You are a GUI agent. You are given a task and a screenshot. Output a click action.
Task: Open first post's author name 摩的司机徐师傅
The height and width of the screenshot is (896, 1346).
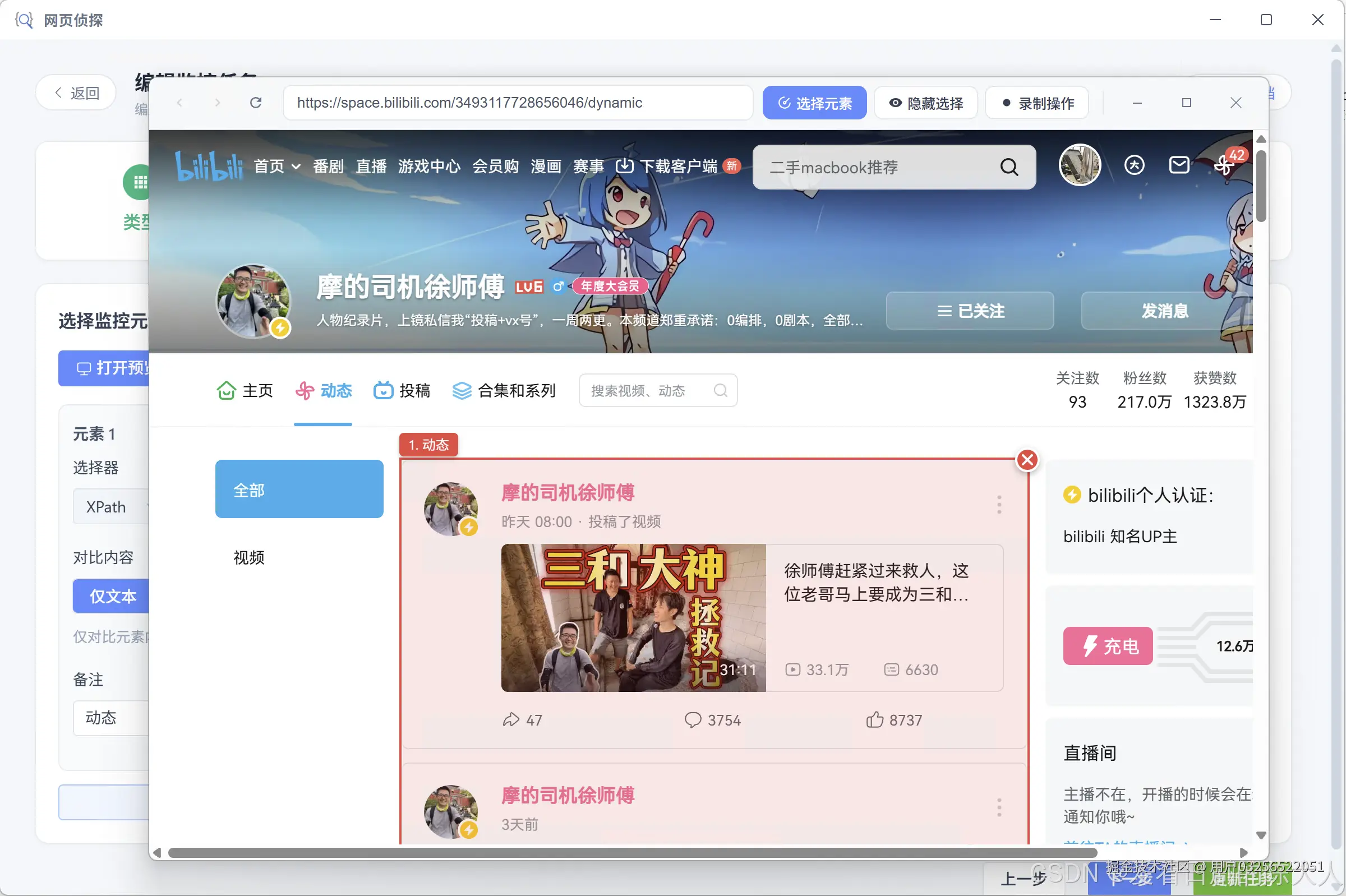tap(568, 492)
